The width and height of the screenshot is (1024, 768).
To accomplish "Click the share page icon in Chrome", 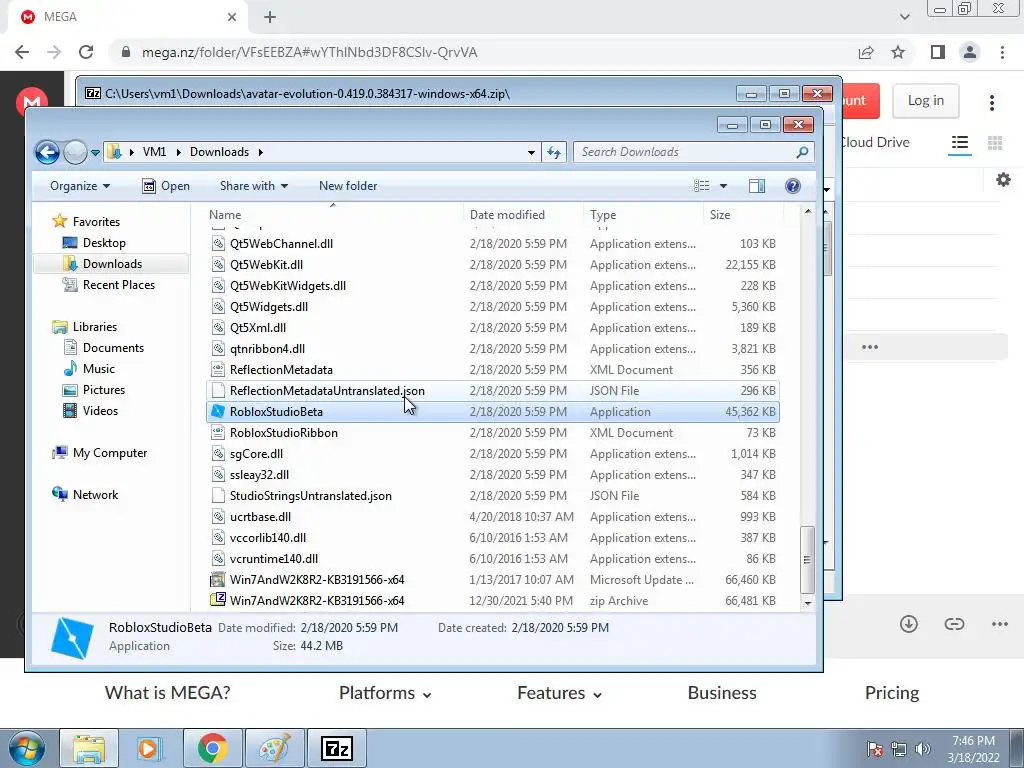I will [x=866, y=52].
